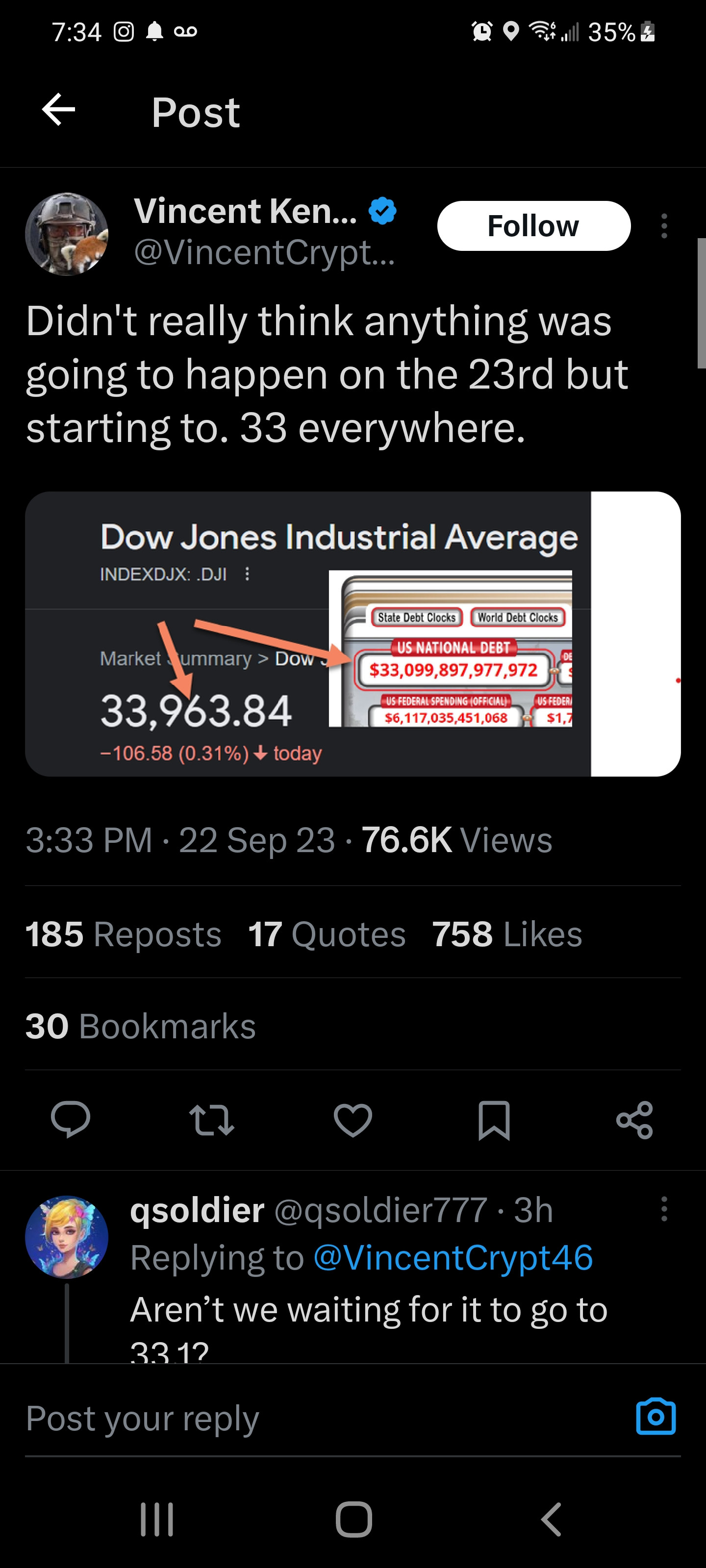View the 758 Likes list
Image resolution: width=706 pixels, height=1568 pixels.
[507, 934]
